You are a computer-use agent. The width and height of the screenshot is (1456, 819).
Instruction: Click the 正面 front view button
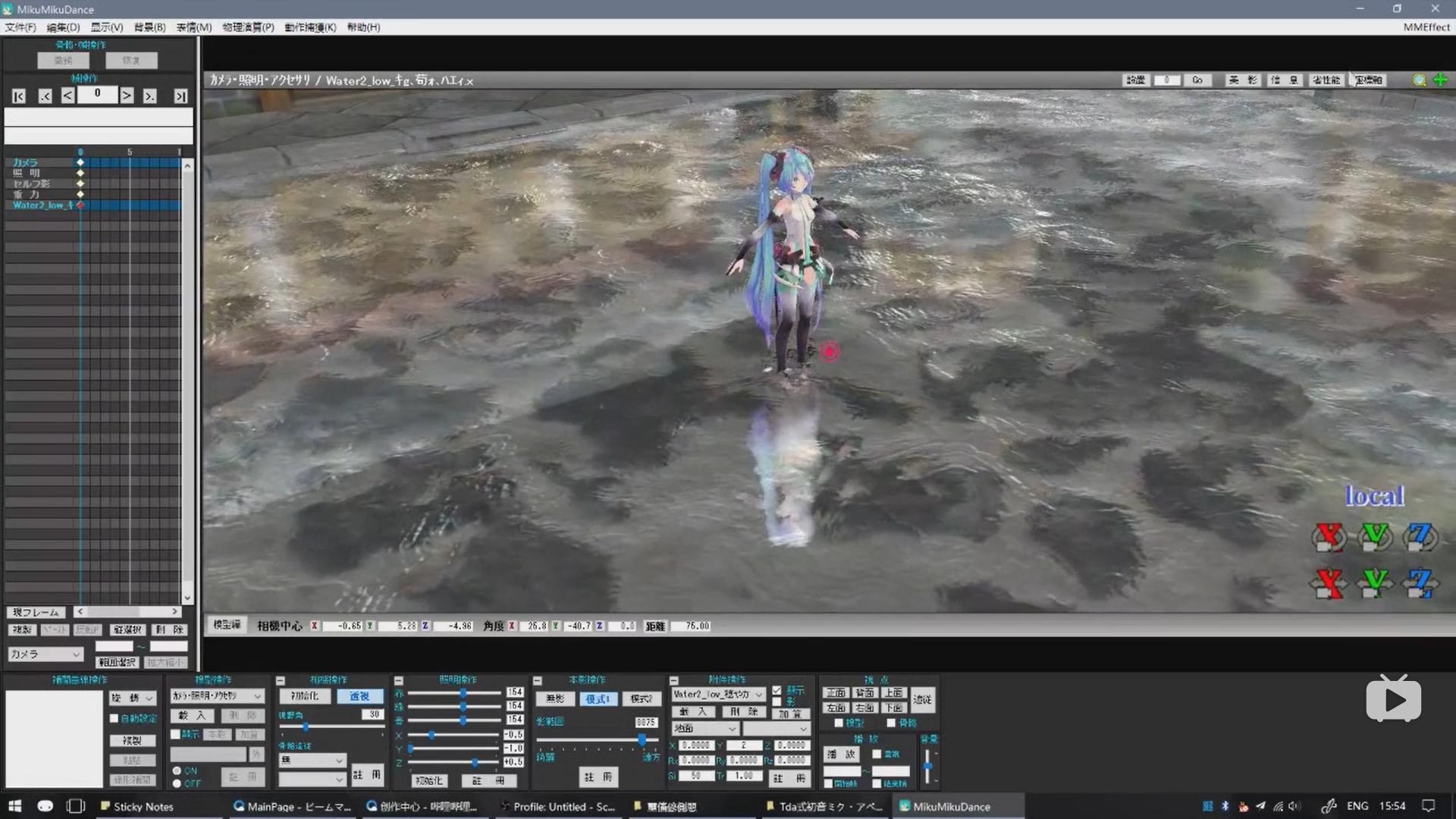click(x=836, y=692)
